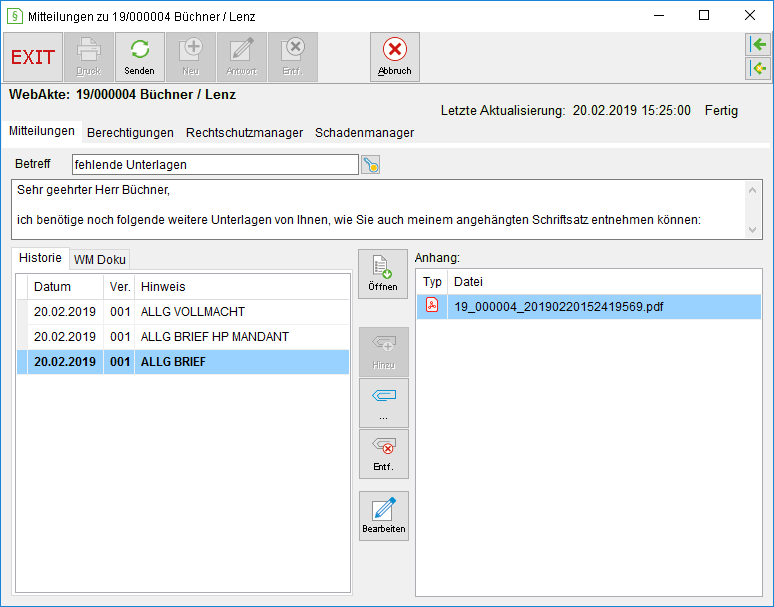The width and height of the screenshot is (774, 607).
Task: Open the Rechtschutzmanager tab
Action: point(244,133)
